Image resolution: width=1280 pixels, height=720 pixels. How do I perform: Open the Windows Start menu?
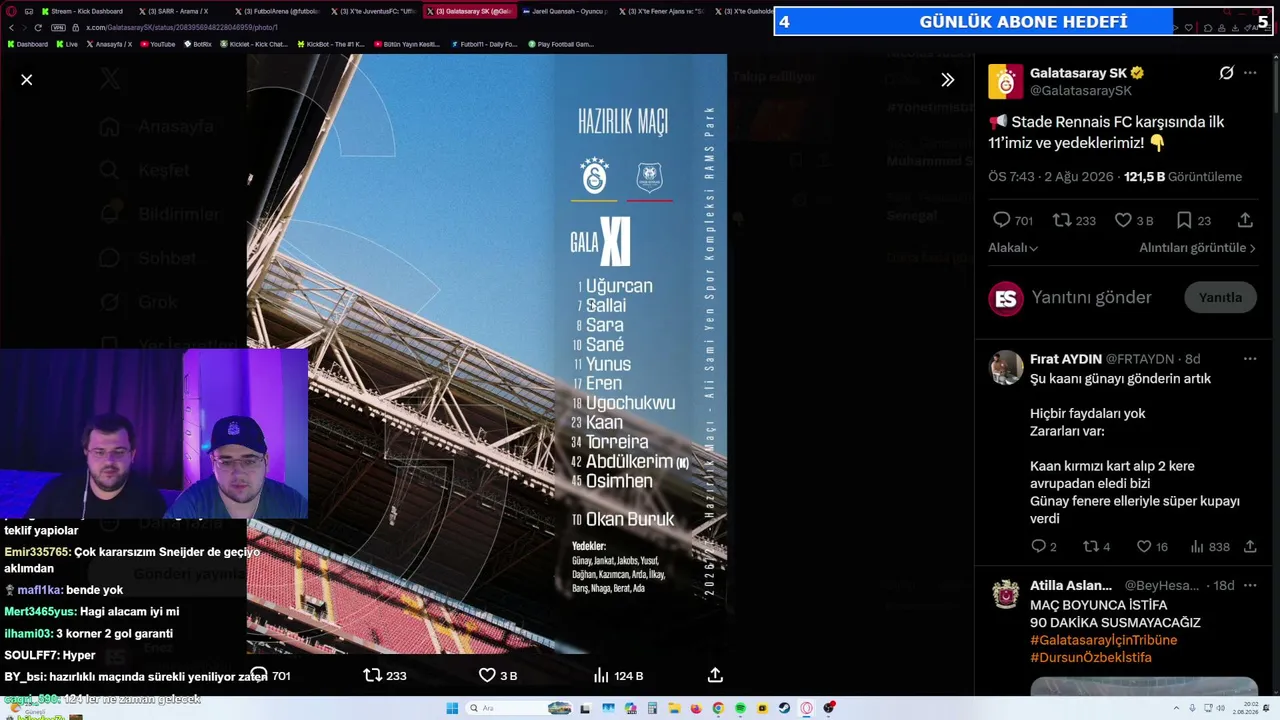point(452,708)
